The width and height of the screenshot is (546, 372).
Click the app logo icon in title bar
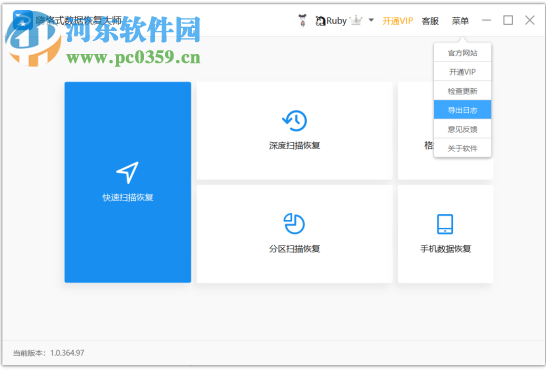pos(23,20)
